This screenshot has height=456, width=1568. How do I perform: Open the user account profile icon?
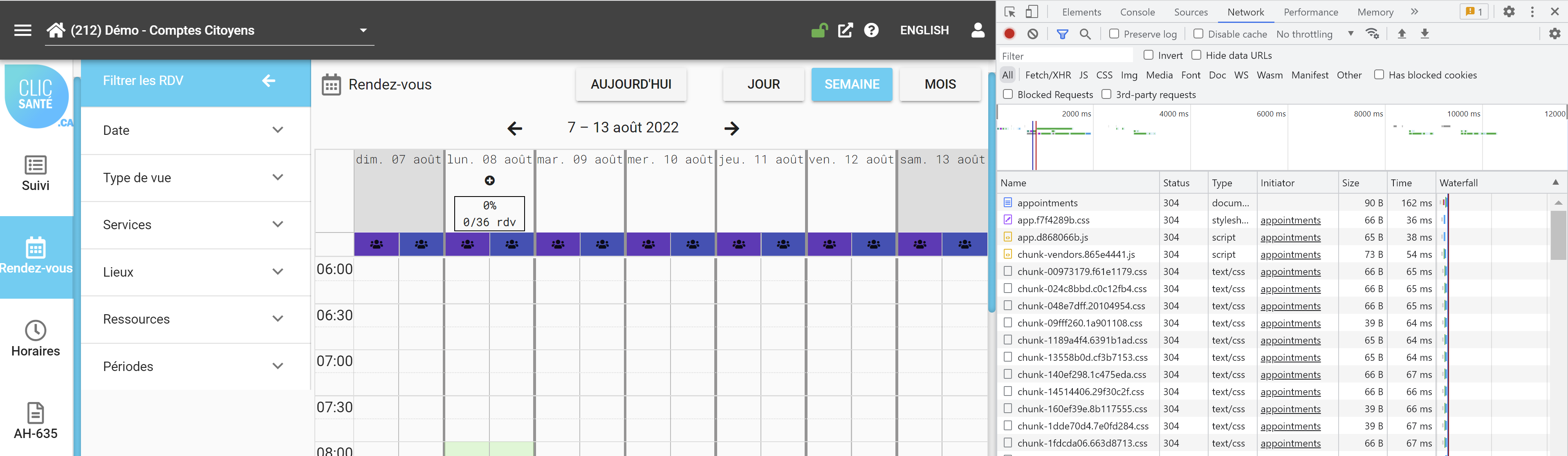pyautogui.click(x=978, y=30)
